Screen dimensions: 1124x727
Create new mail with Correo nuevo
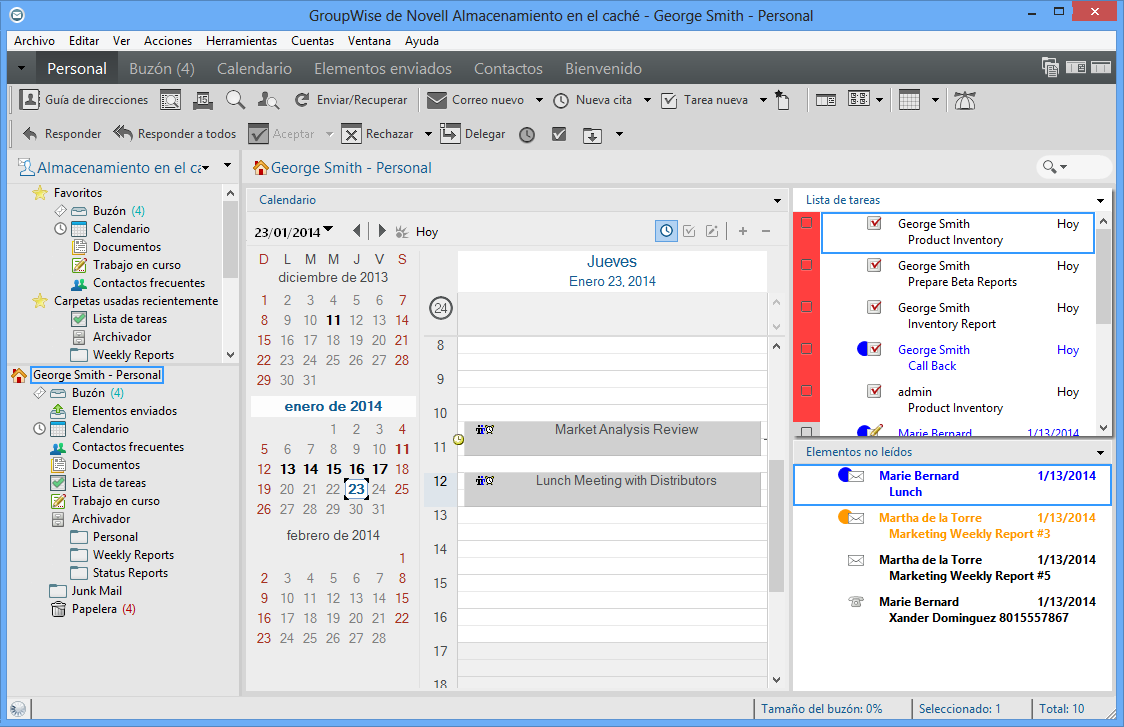tap(476, 100)
